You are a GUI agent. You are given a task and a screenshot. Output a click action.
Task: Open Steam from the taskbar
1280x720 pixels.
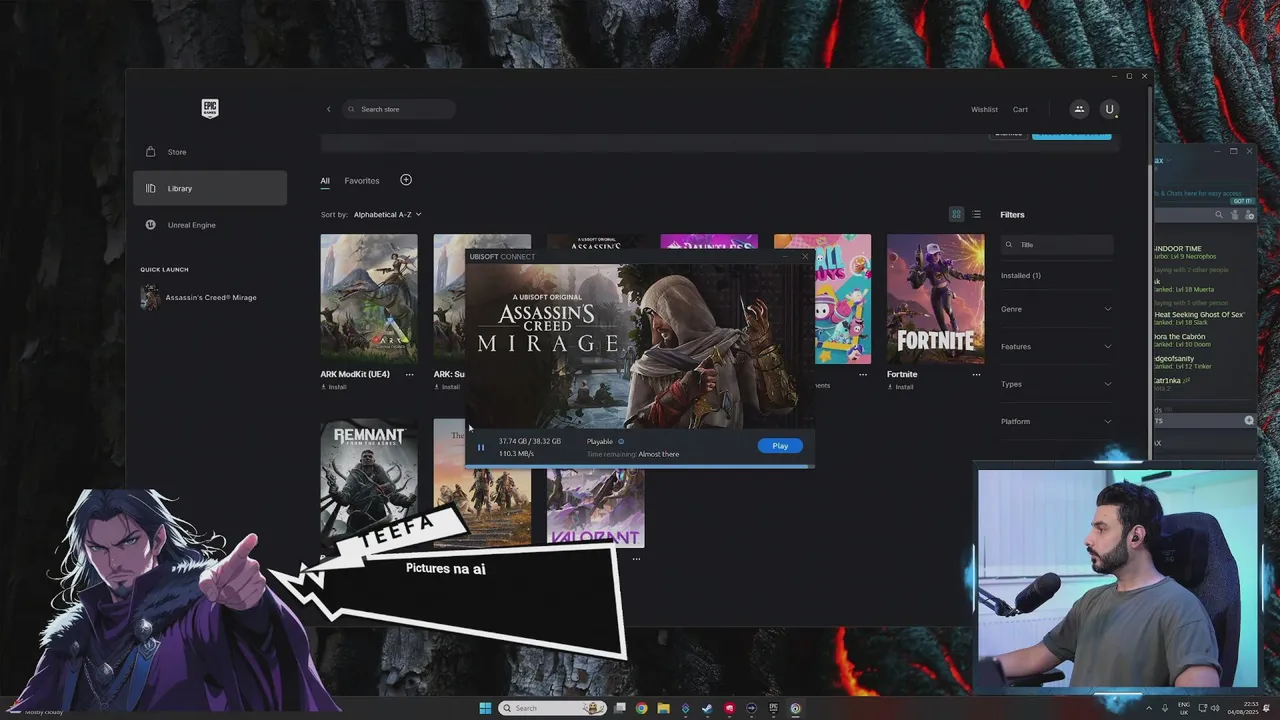(707, 708)
